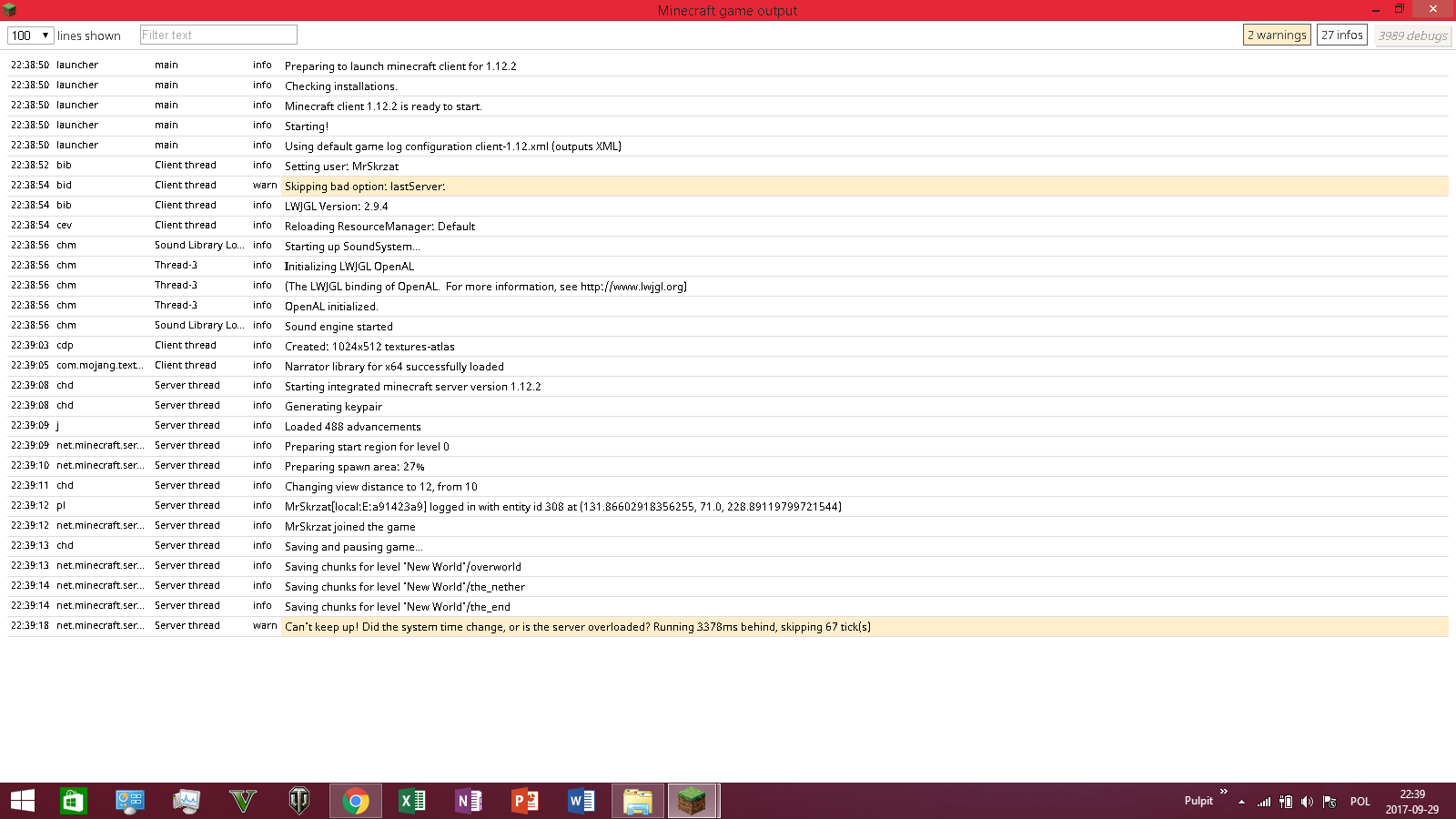The height and width of the screenshot is (819, 1456).
Task: Select the 'LWJGL Version: 2.9.4' line
Action: tap(337, 207)
